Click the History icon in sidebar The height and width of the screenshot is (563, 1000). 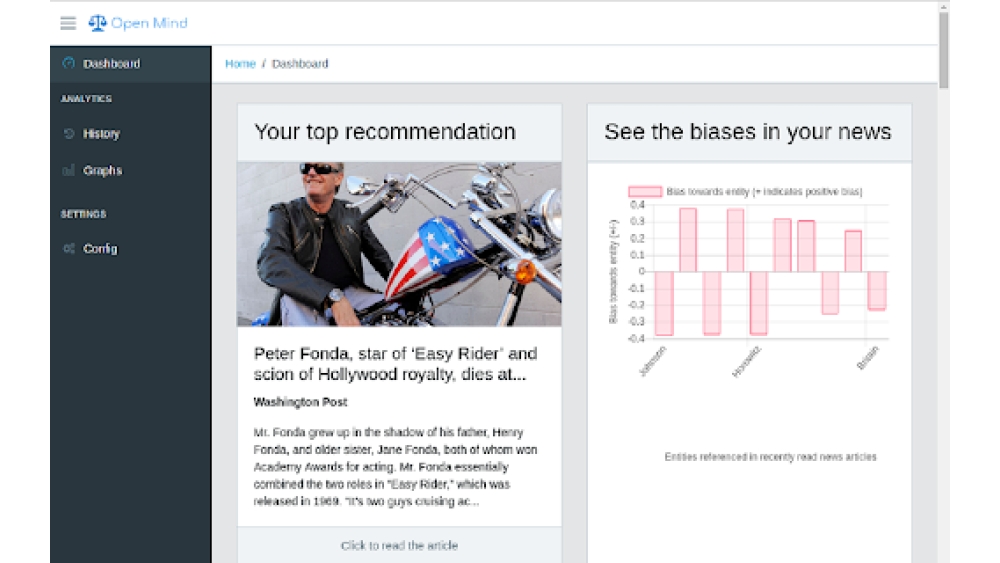(x=68, y=134)
